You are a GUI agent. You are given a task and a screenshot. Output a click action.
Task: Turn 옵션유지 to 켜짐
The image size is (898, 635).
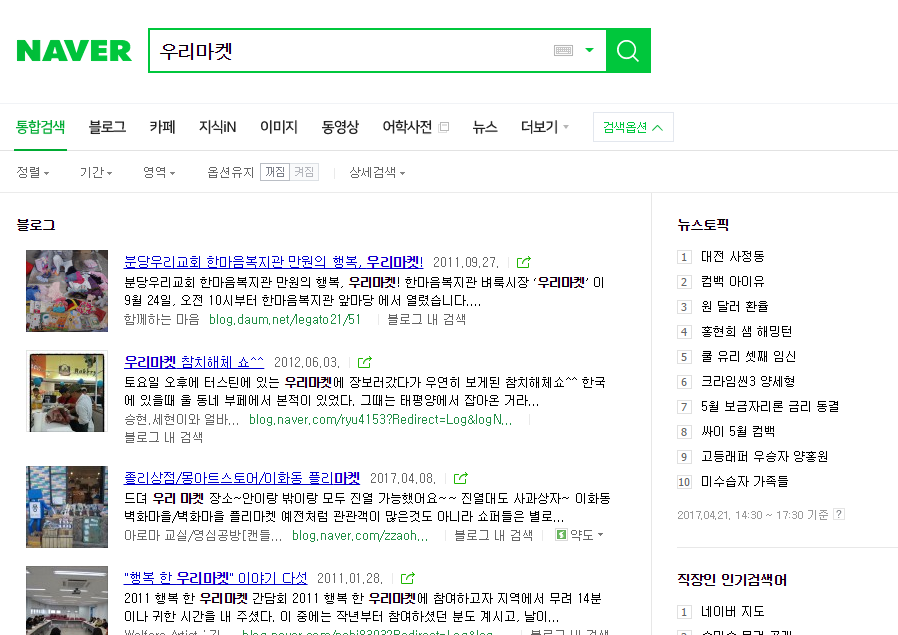click(304, 172)
